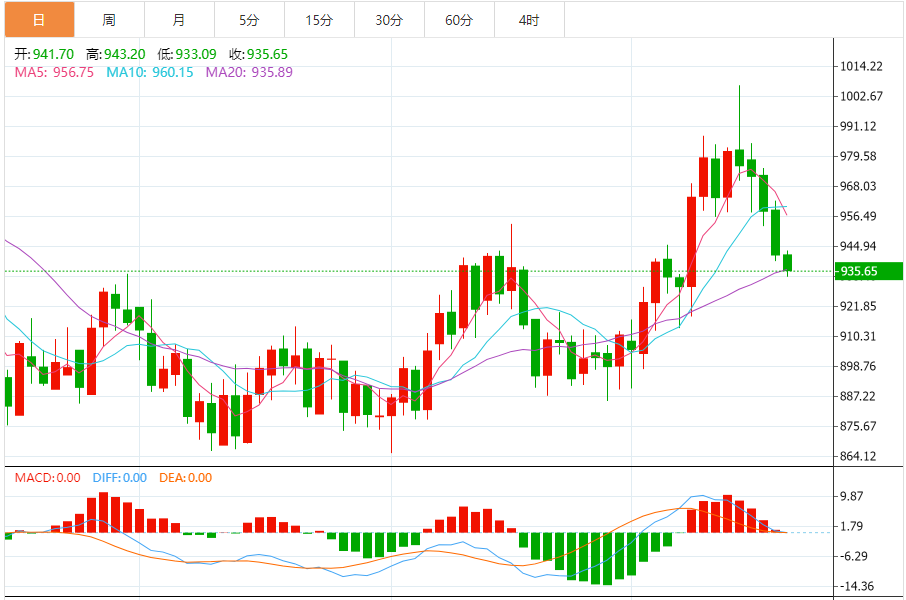Click the DEA:0.00 indicator label

(185, 478)
